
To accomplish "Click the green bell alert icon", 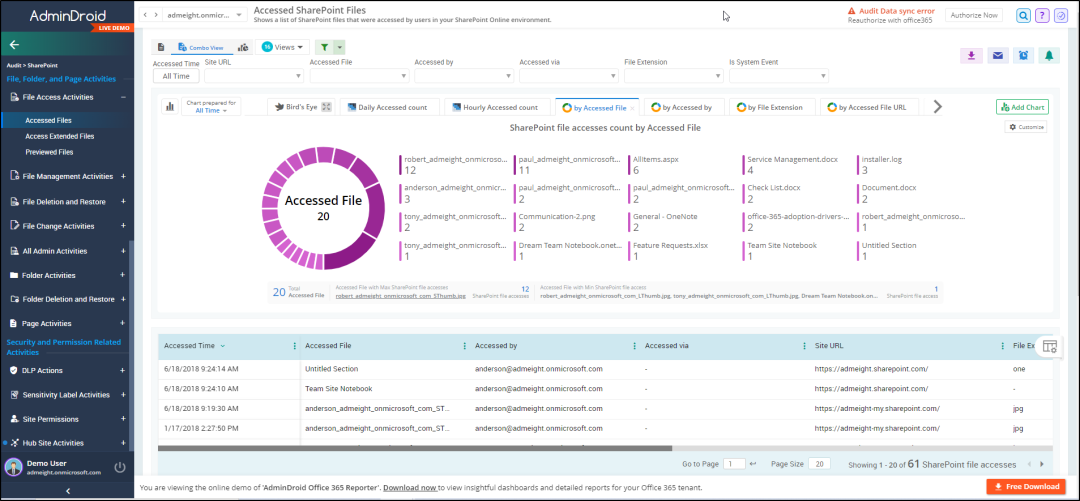I will (1049, 56).
